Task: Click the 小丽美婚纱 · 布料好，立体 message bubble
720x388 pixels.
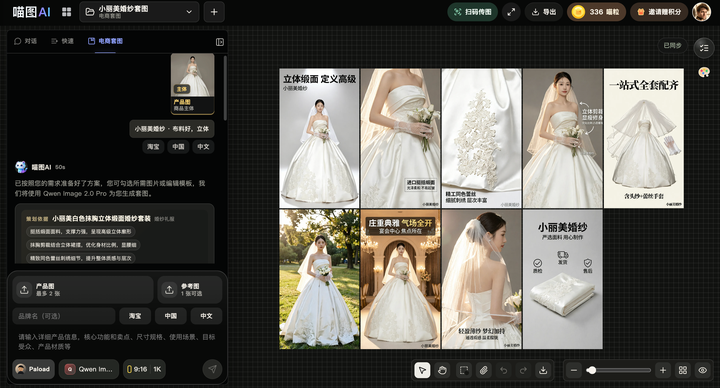Action: pyautogui.click(x=172, y=129)
